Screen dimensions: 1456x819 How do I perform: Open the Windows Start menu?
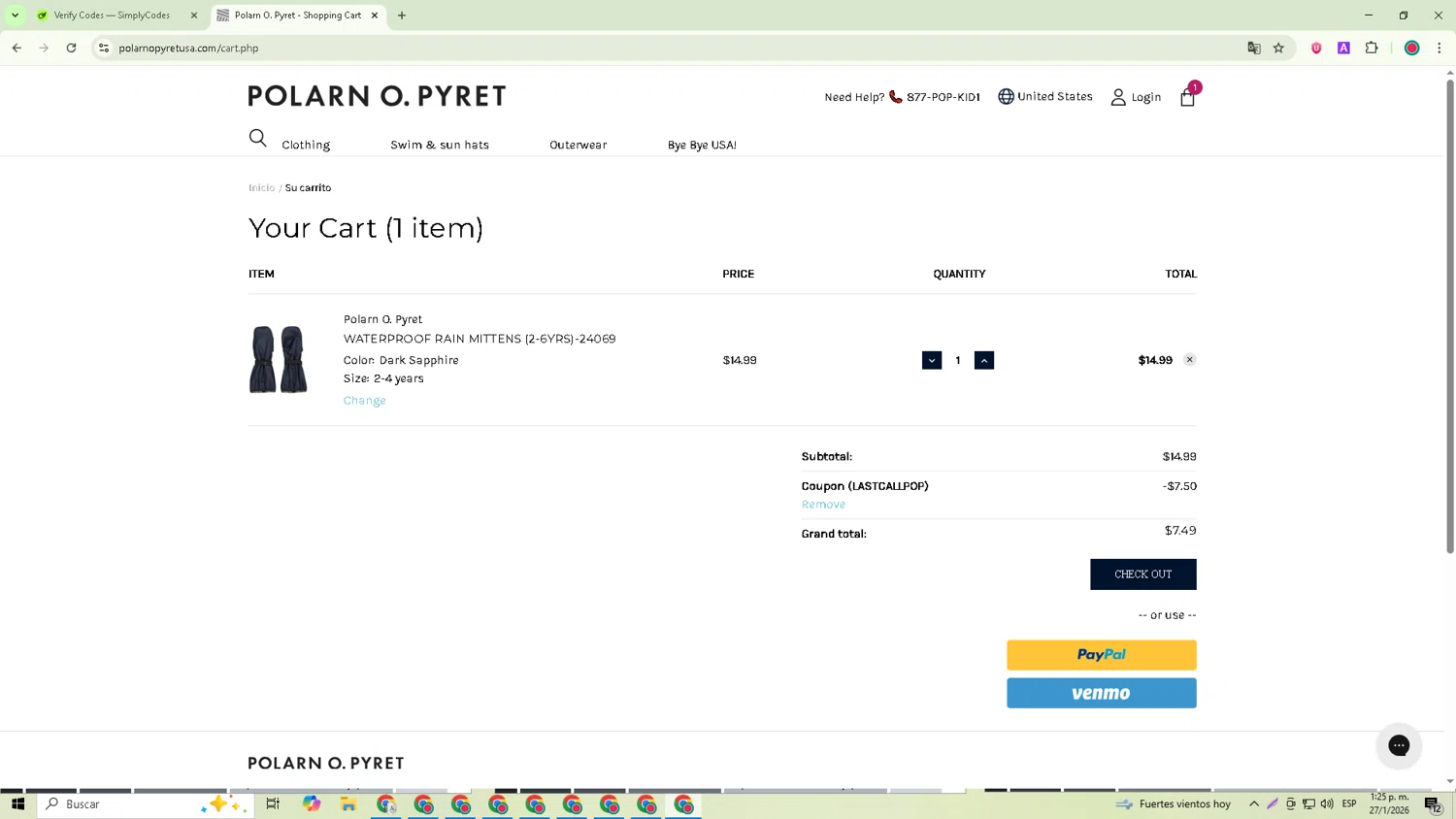point(17,803)
